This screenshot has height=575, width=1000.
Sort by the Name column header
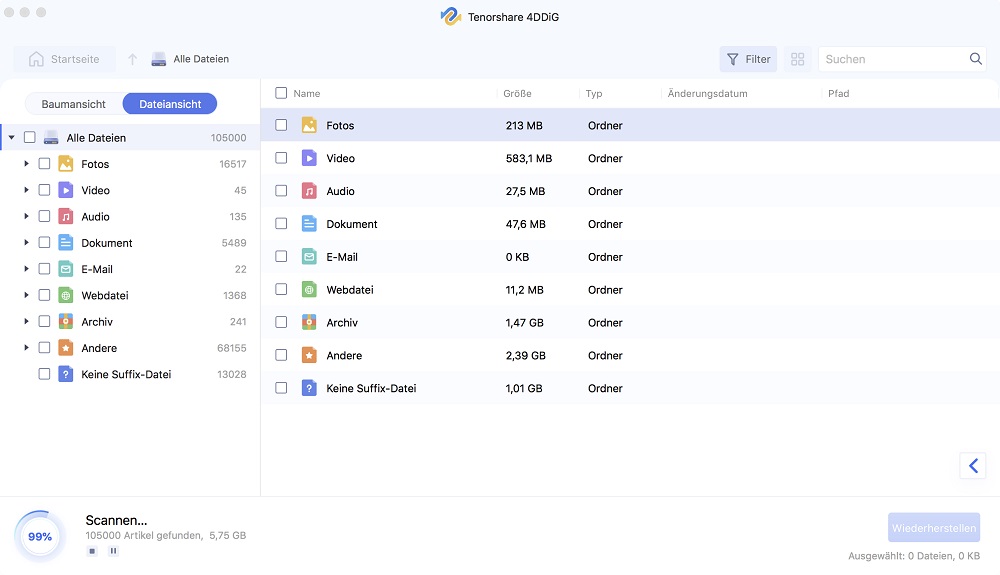[x=307, y=94]
